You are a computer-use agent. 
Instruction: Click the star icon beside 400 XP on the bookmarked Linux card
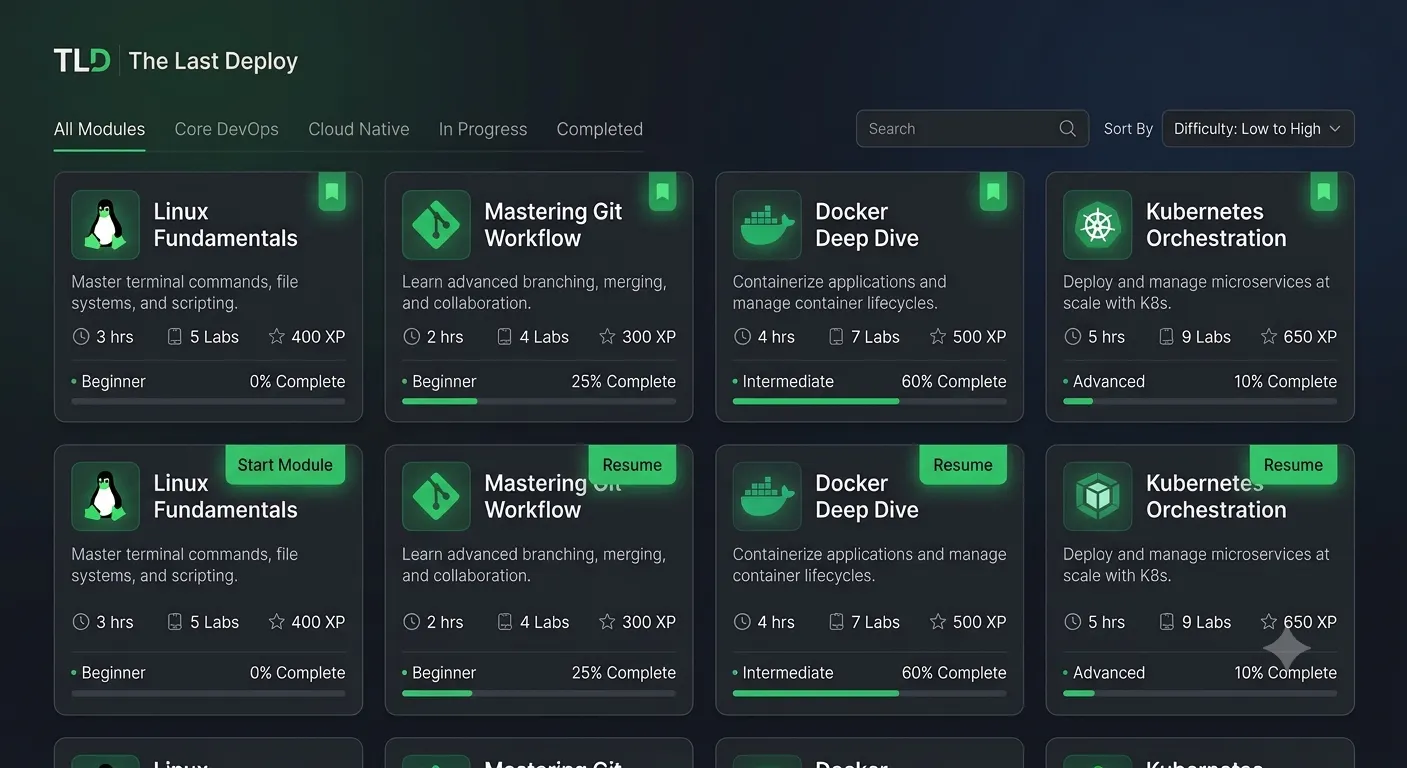click(277, 337)
